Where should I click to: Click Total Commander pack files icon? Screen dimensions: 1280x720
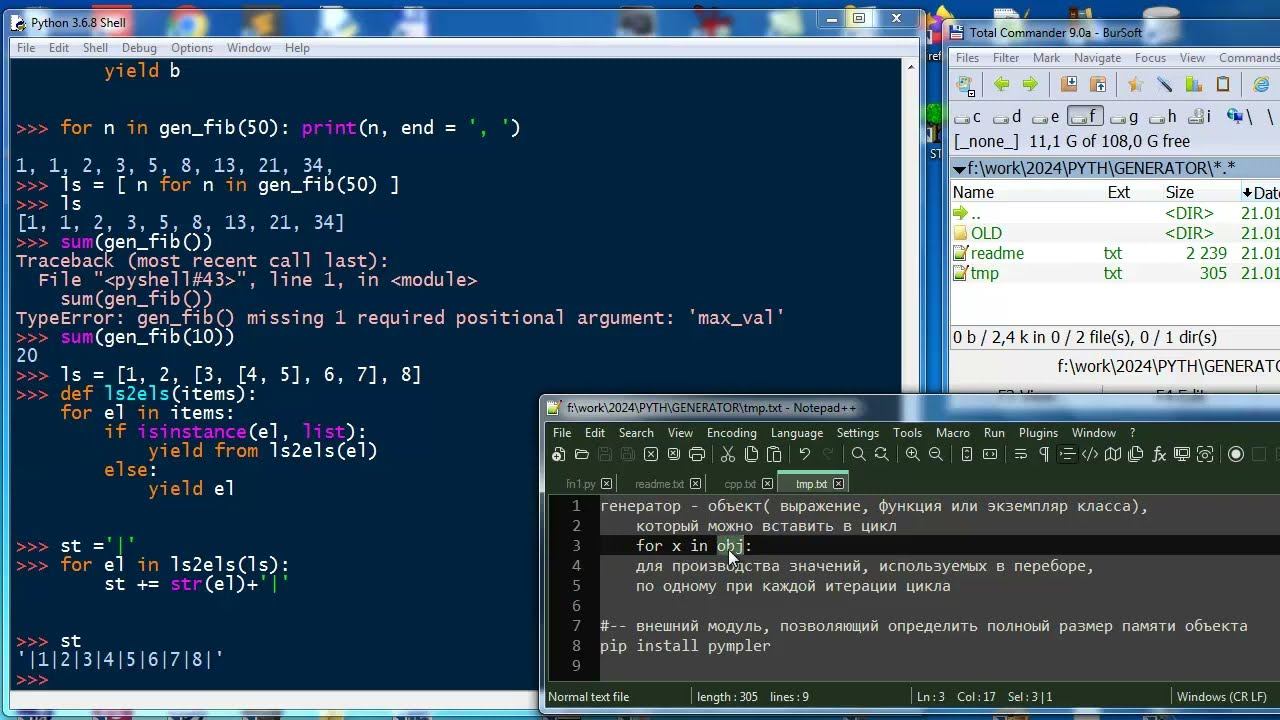pyautogui.click(x=1069, y=84)
